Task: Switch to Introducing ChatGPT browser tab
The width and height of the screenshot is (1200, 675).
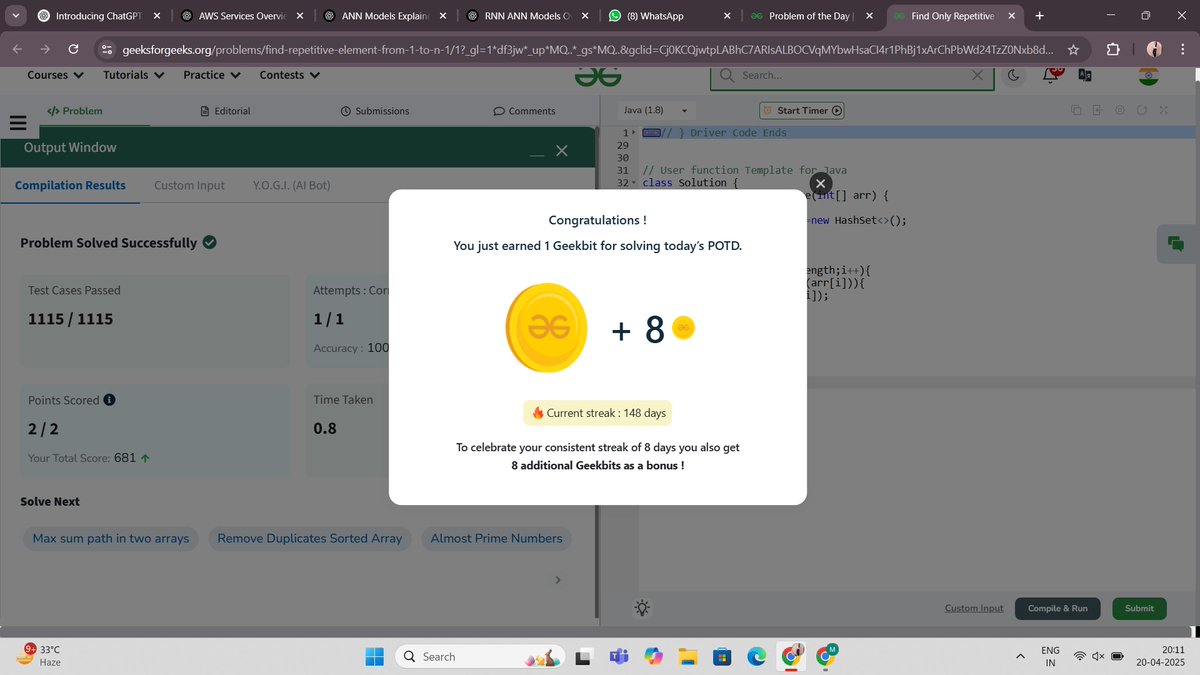Action: [x=99, y=16]
